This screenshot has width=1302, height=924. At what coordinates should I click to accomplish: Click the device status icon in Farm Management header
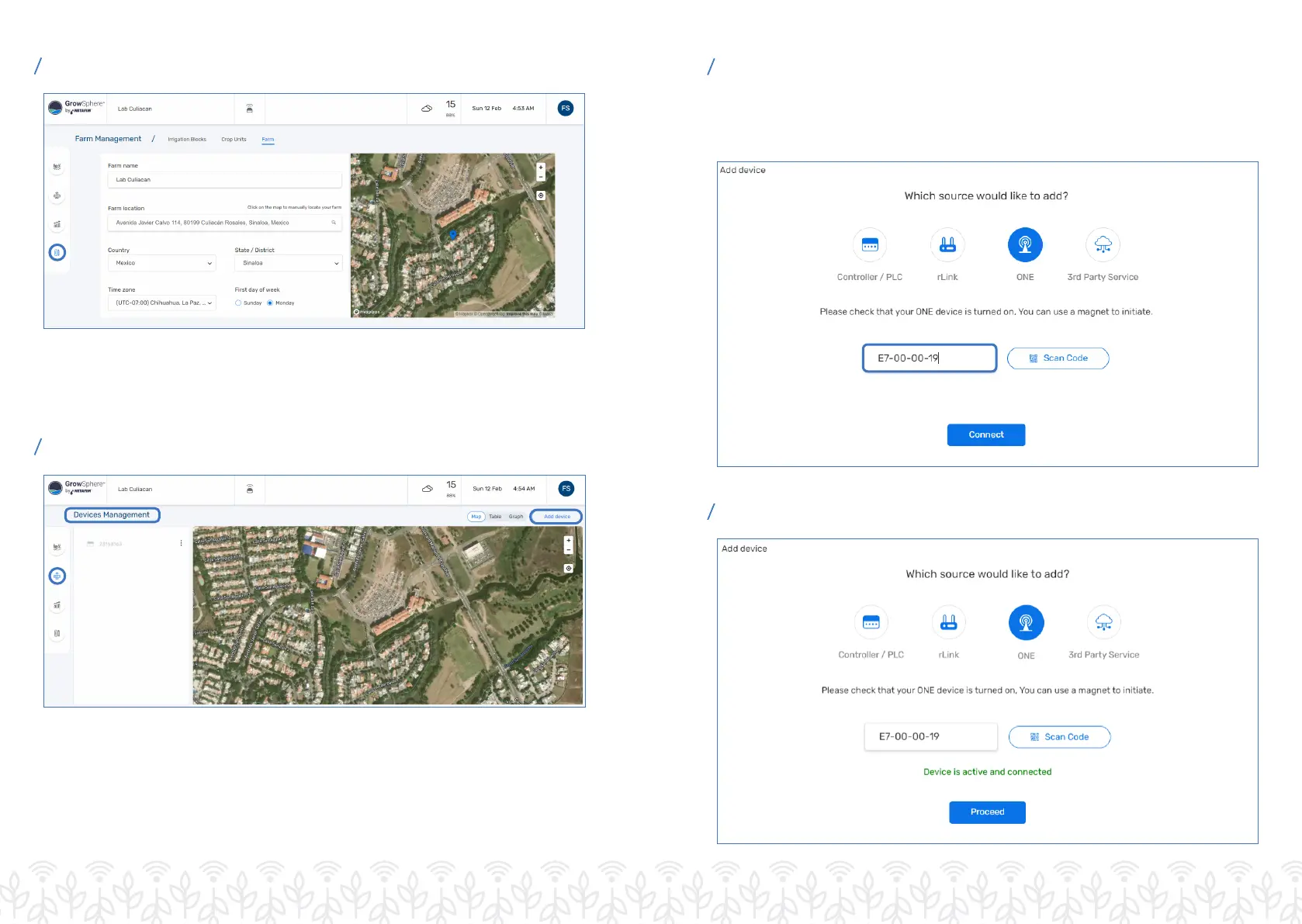249,109
